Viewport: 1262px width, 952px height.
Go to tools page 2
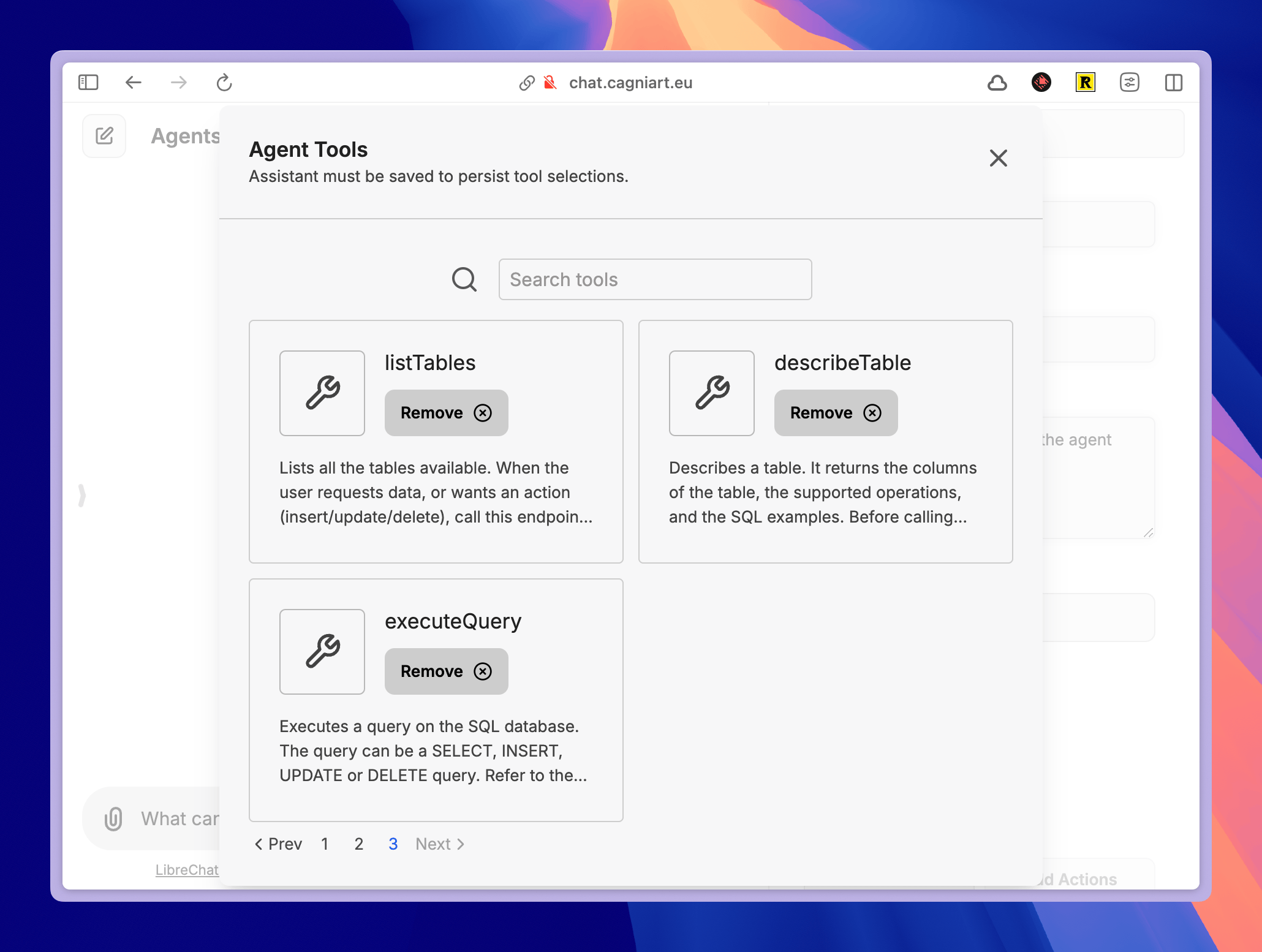coord(359,844)
